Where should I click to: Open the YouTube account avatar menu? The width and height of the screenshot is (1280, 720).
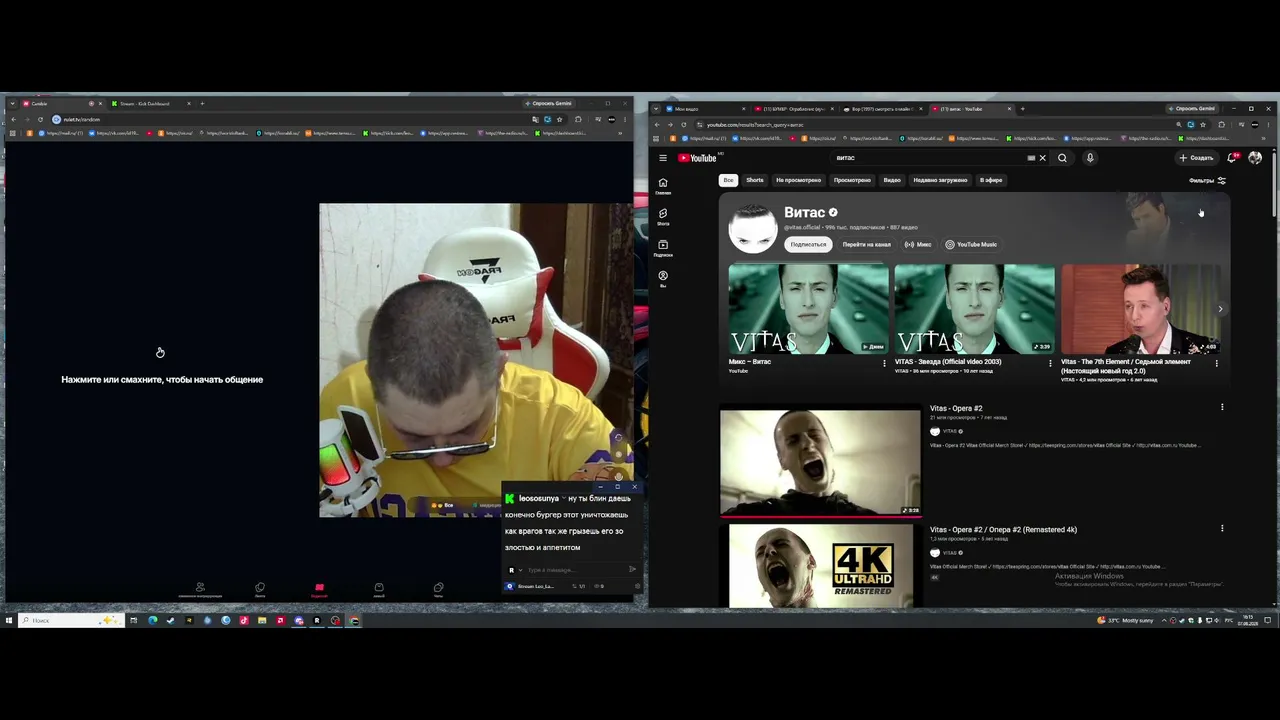(1255, 158)
